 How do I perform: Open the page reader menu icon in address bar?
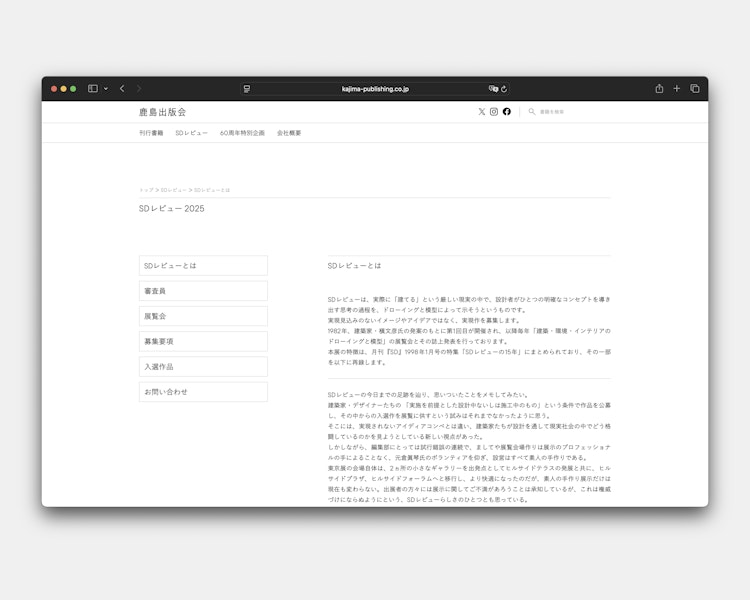(247, 89)
